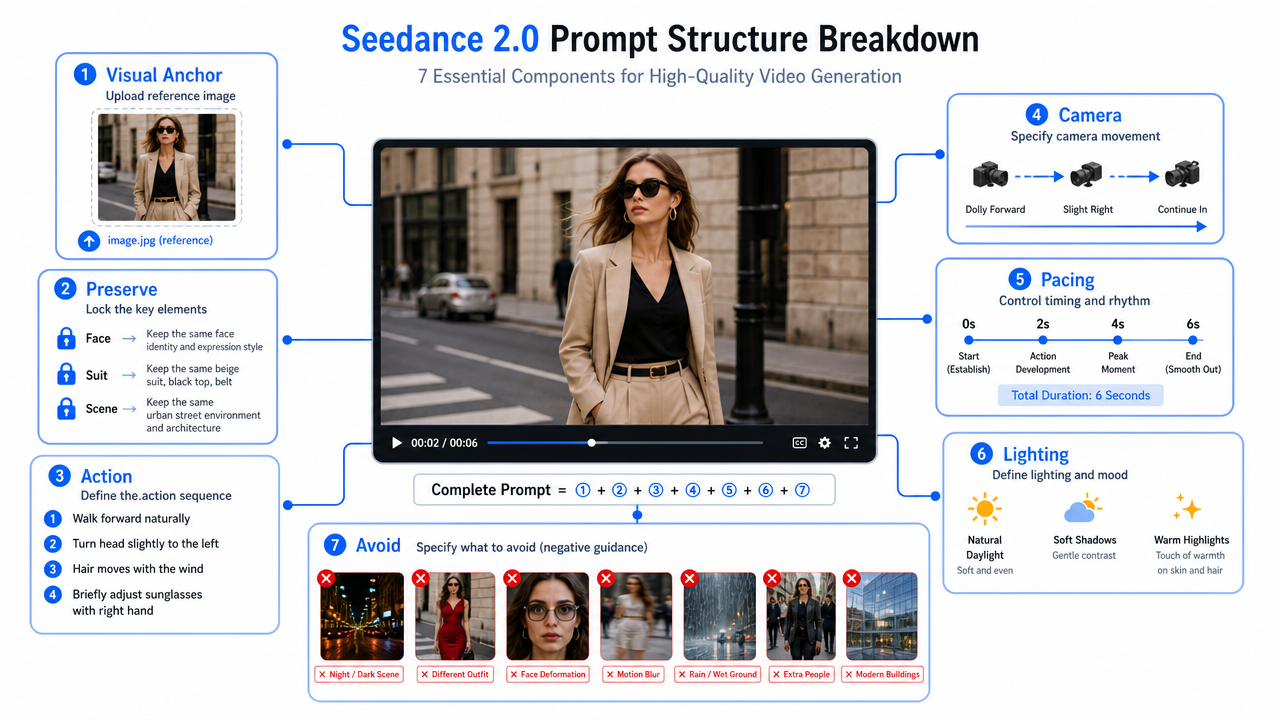Click the Natural Daylight sun icon
1280x720 pixels.
(985, 510)
